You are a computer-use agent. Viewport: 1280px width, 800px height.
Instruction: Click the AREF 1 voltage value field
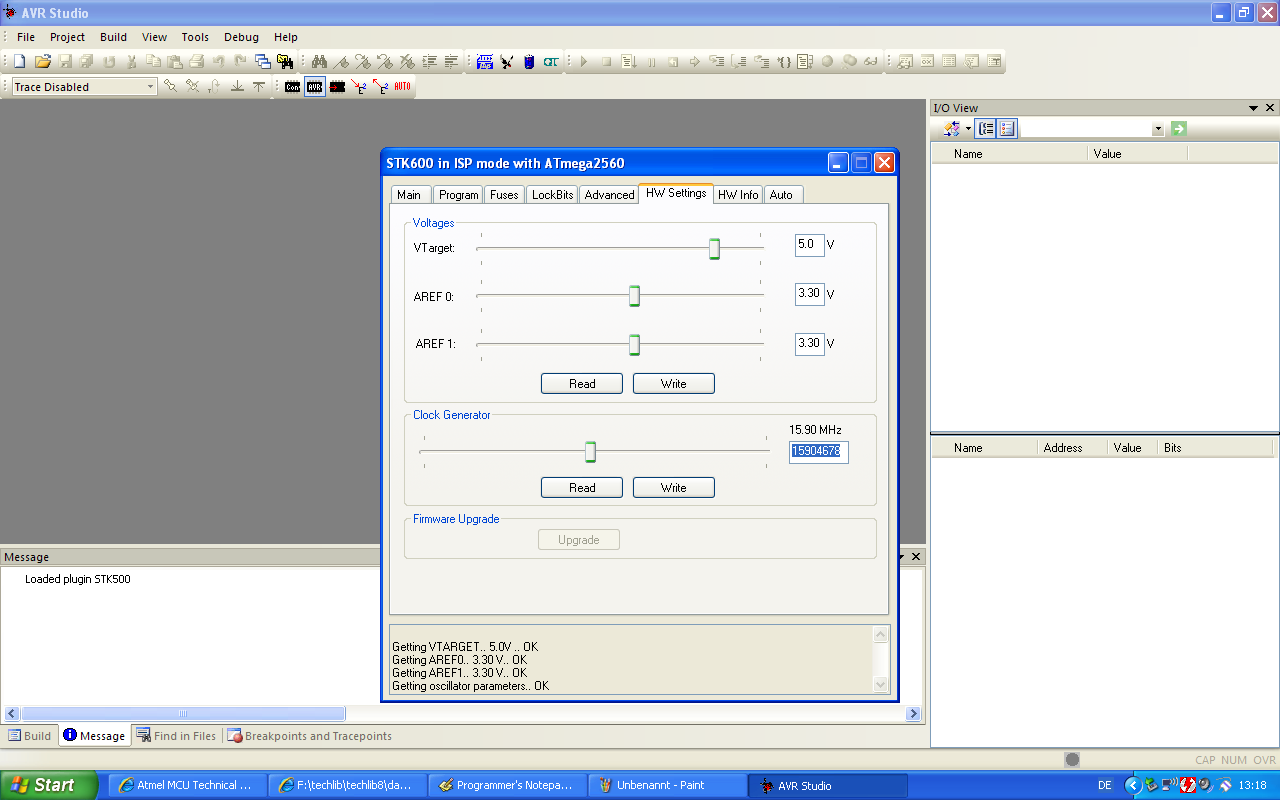[x=810, y=343]
